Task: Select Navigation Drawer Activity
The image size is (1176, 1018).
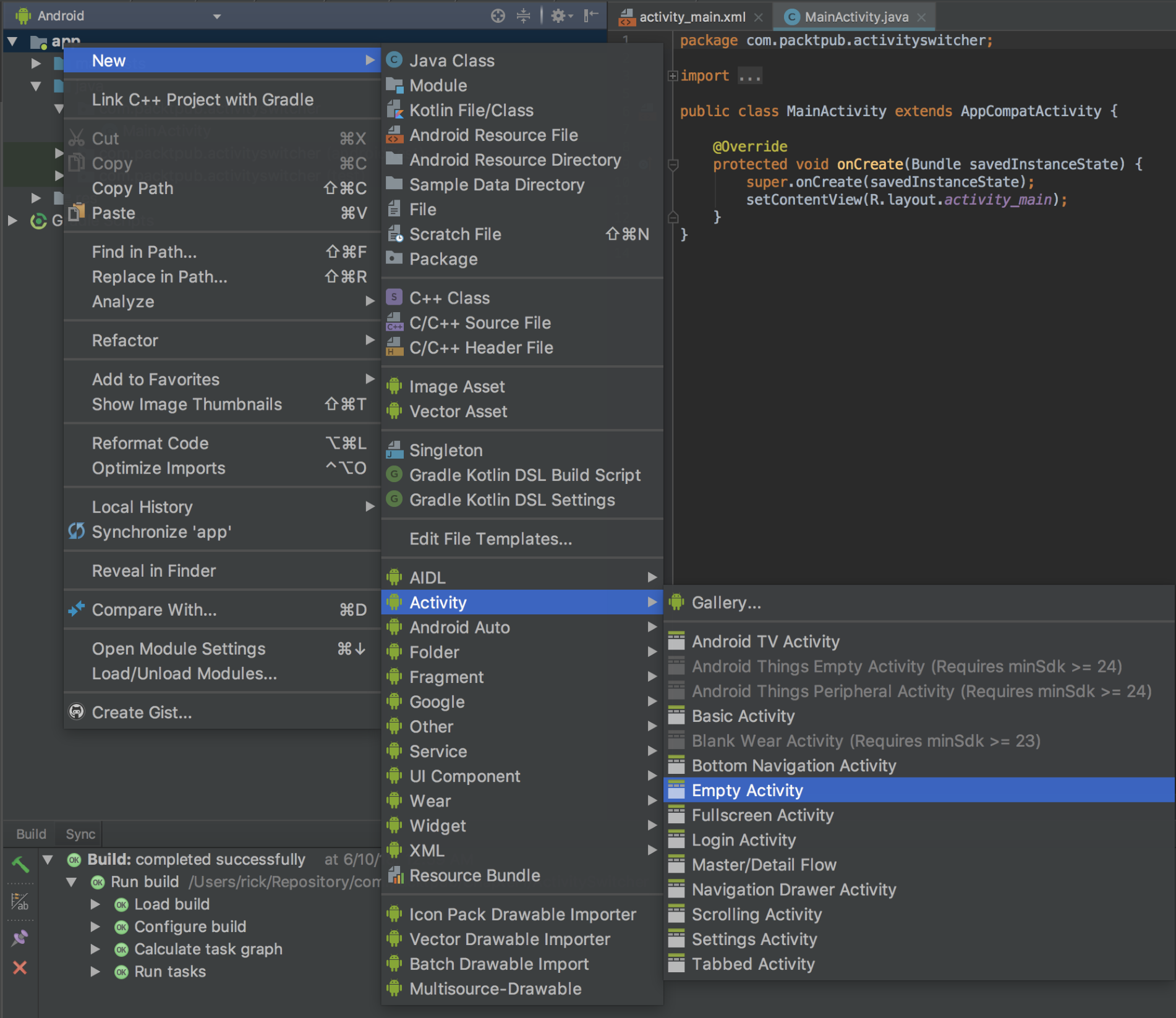Action: point(919,889)
